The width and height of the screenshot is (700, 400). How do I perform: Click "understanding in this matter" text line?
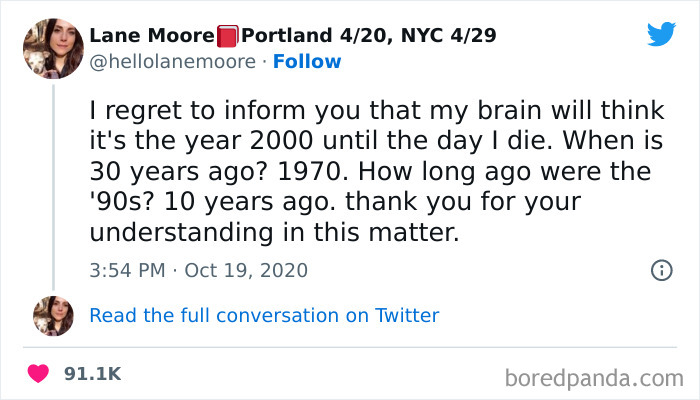tap(276, 234)
